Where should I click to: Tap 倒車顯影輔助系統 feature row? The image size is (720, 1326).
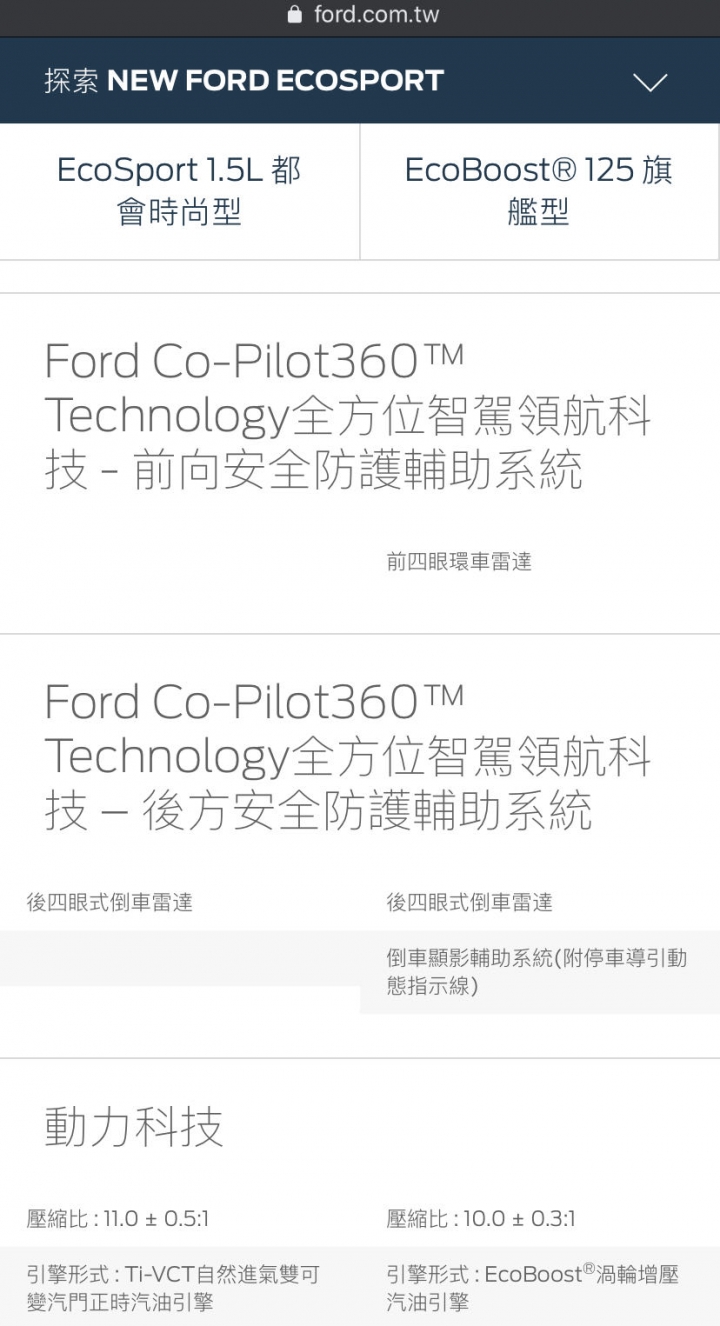(x=540, y=972)
